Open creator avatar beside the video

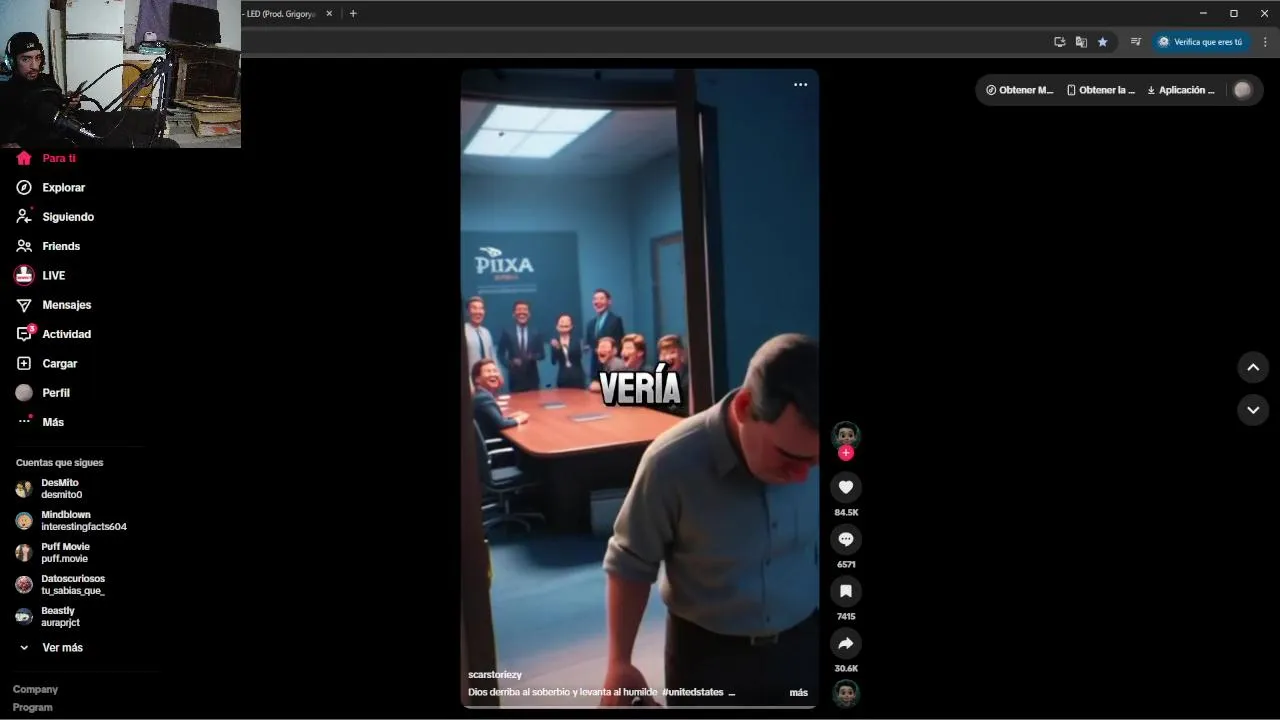[x=846, y=434]
